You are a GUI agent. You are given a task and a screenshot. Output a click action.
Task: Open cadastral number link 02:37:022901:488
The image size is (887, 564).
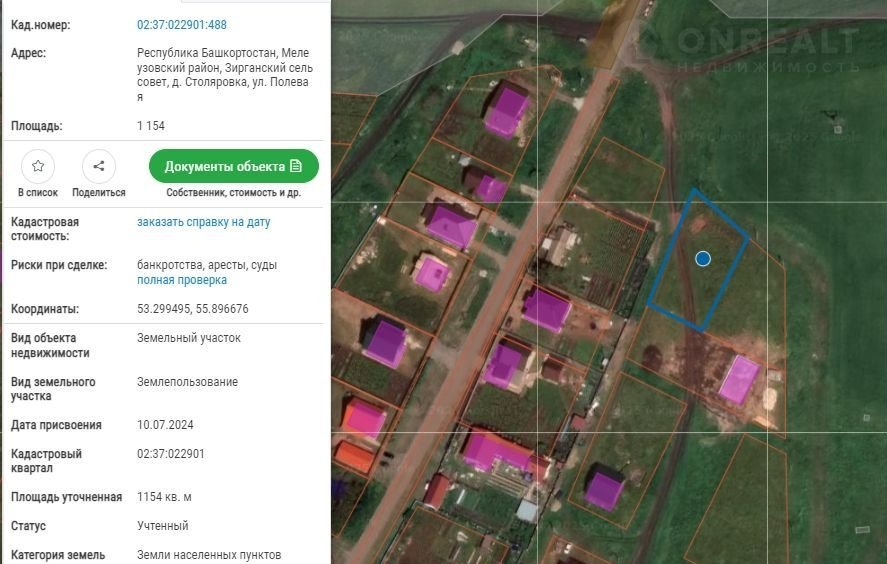pyautogui.click(x=181, y=24)
